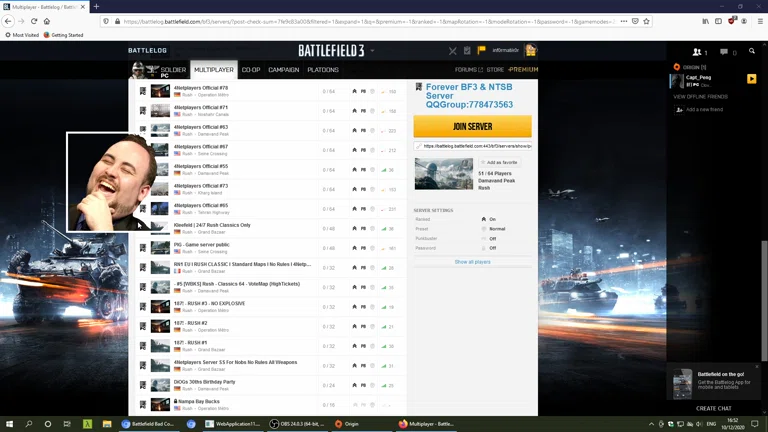This screenshot has height=432, width=768.
Task: Click the Battlelog crossed-swords icon in the top bar
Action: tap(453, 50)
